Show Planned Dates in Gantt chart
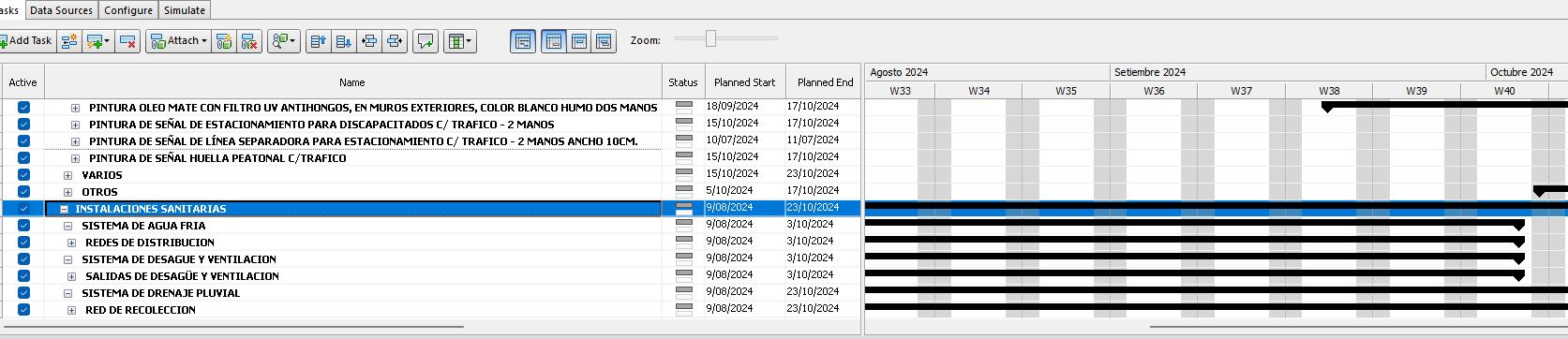Image resolution: width=1568 pixels, height=339 pixels. coord(554,41)
